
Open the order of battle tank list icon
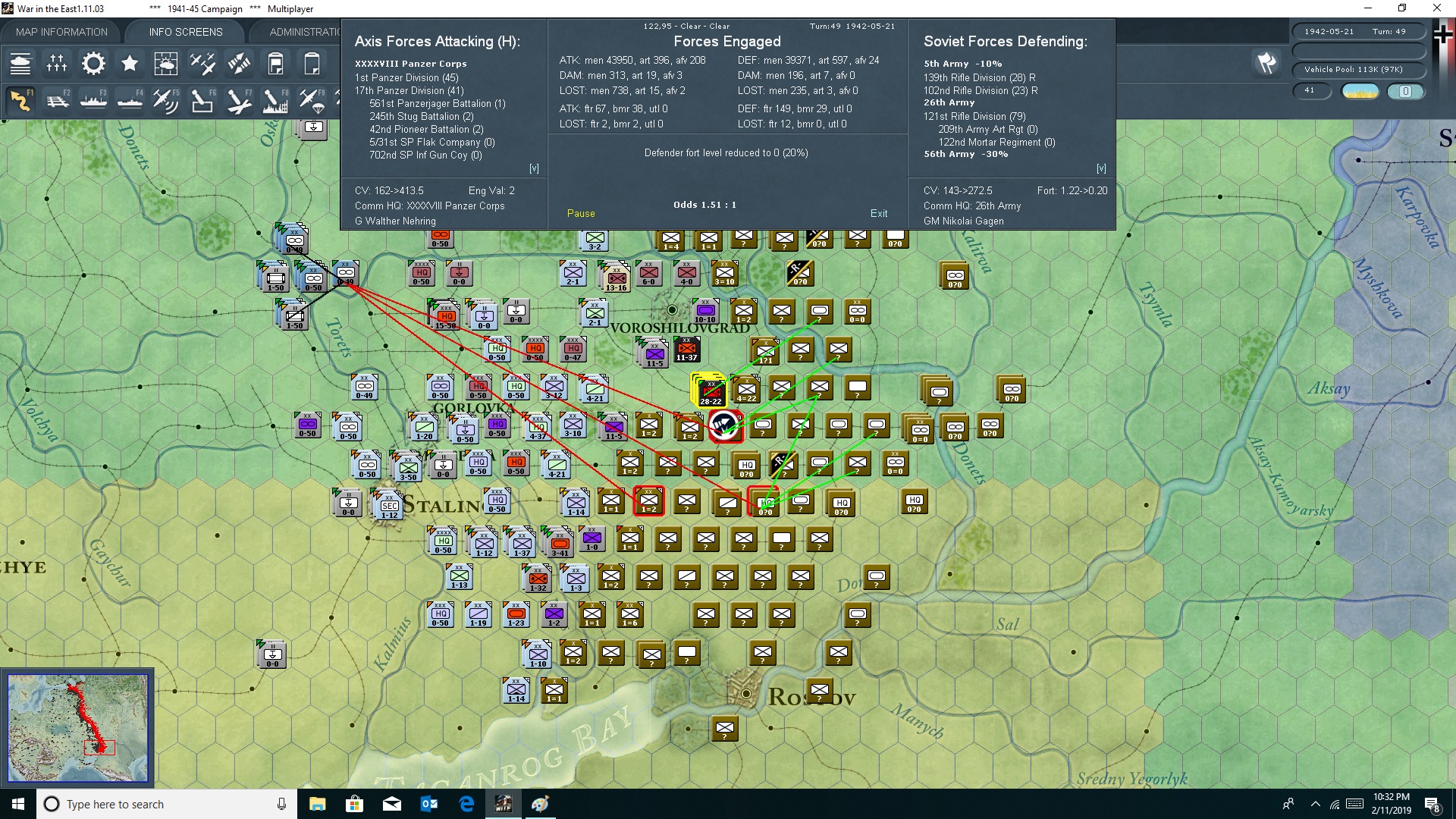point(20,64)
